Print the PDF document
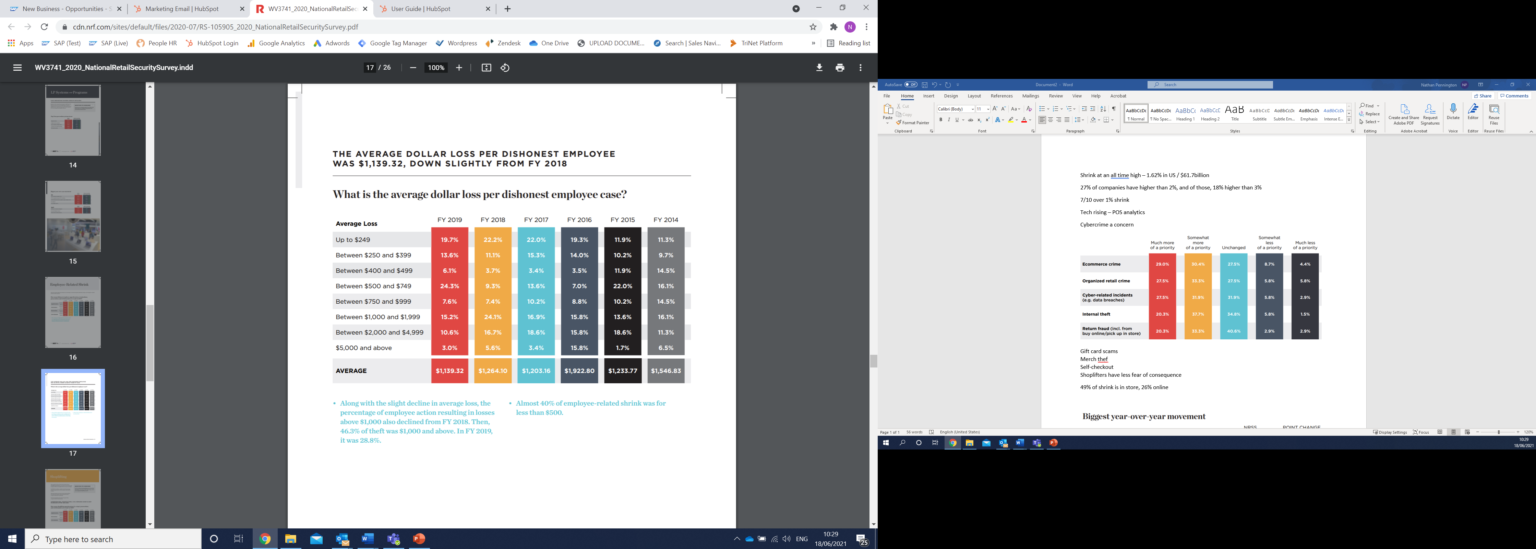Screen dimensions: 1536x549 pyautogui.click(x=840, y=67)
